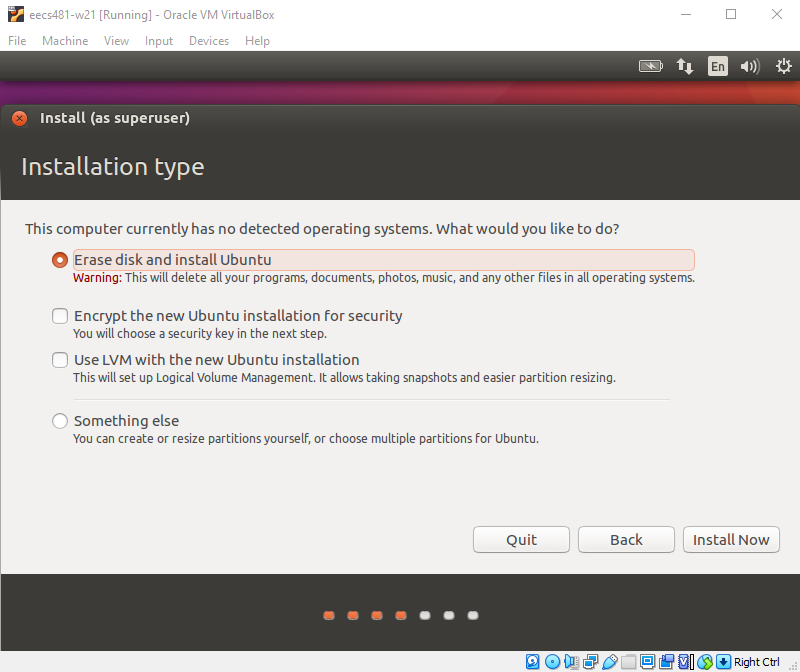Click the Ubuntu battery indicator icon
The image size is (800, 672).
pyautogui.click(x=651, y=66)
